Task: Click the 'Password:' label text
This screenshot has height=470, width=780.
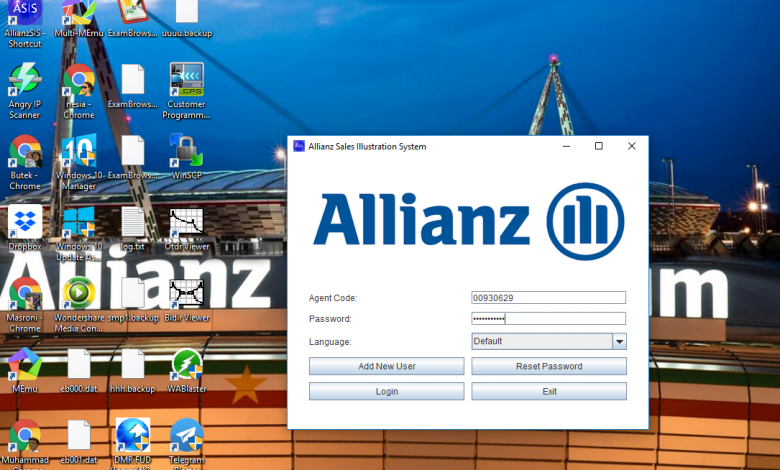Action: tap(330, 319)
